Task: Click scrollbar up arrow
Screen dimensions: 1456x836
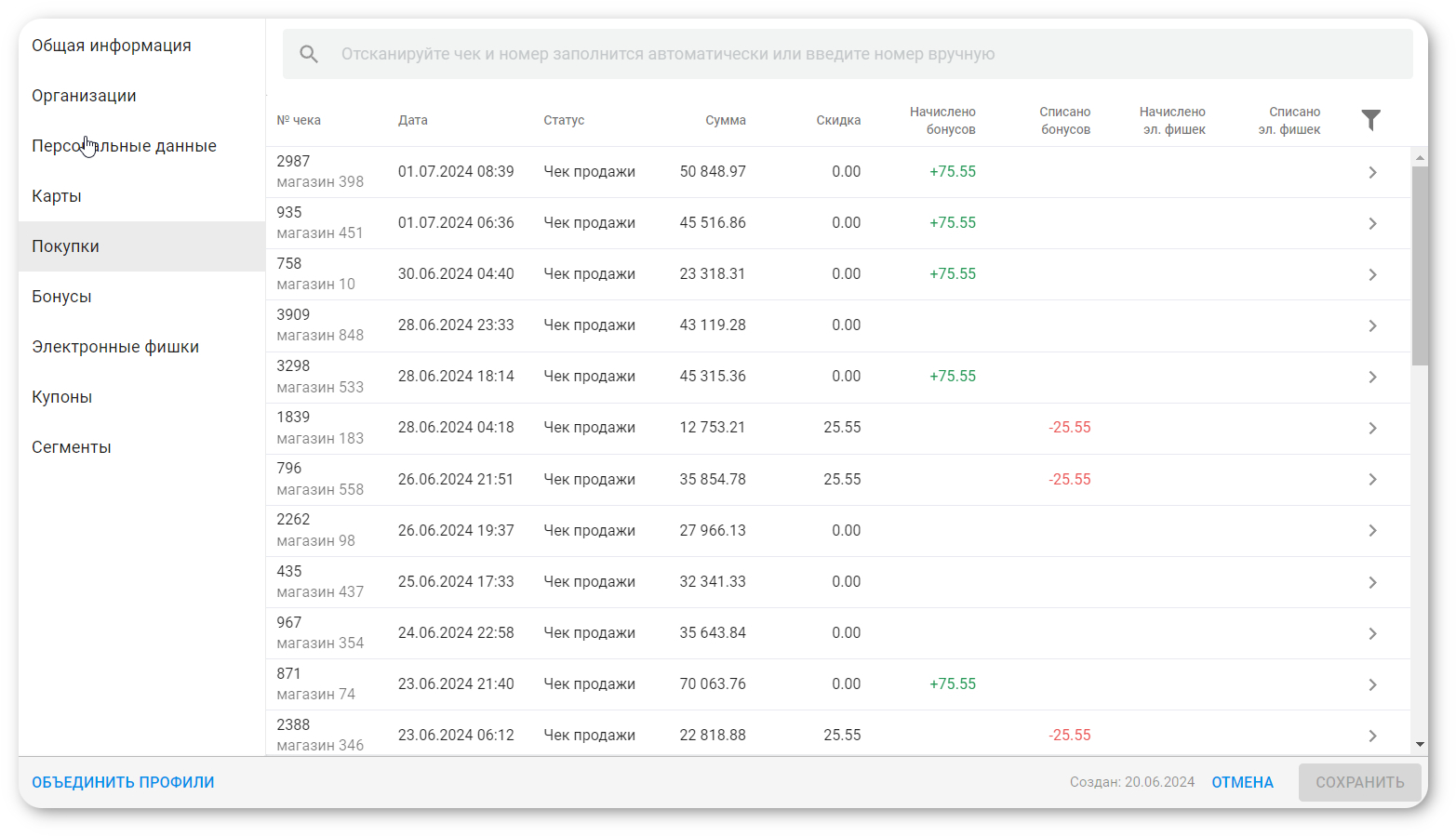Action: pos(1420,157)
